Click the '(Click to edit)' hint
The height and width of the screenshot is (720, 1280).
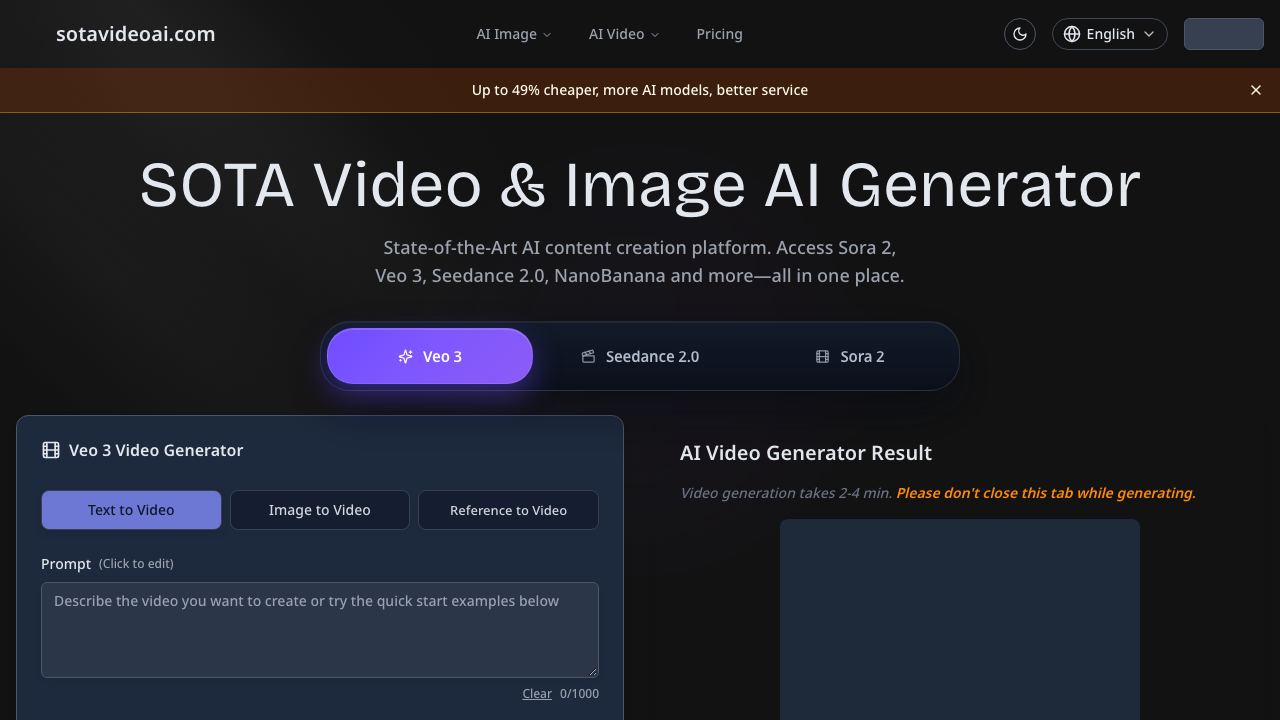pos(136,564)
